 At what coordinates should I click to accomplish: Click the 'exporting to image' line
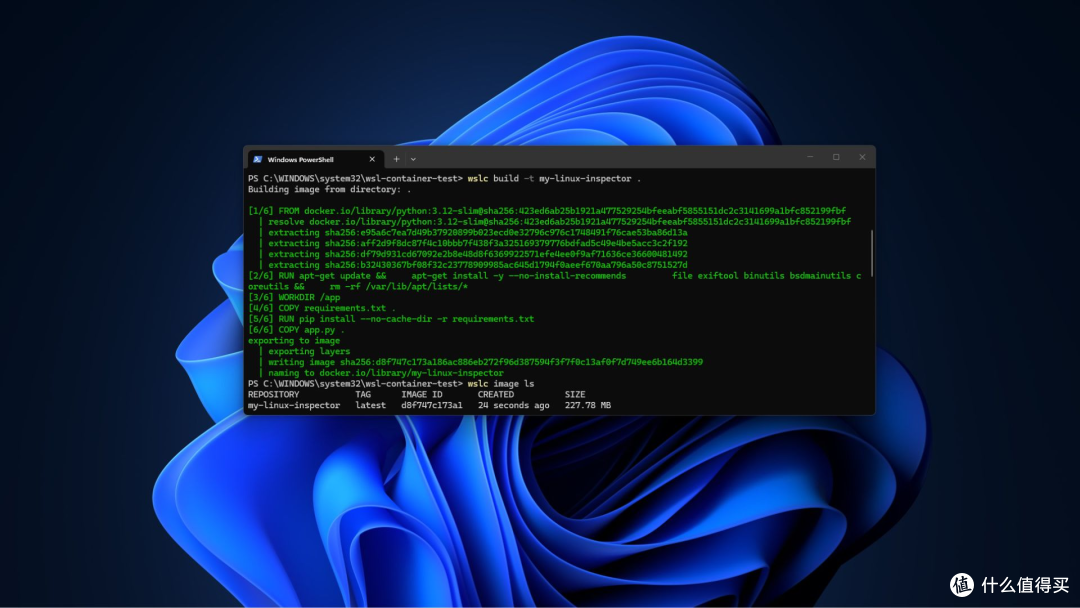click(294, 341)
